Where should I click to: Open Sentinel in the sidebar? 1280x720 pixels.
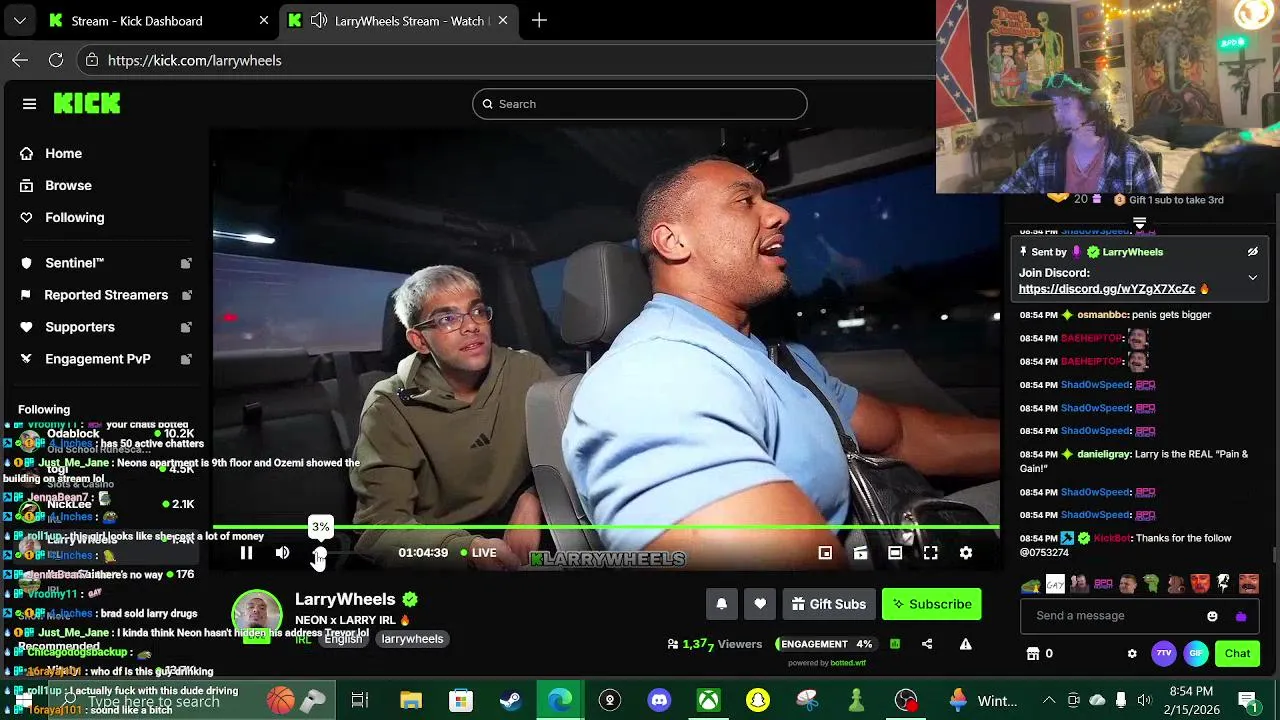coord(74,263)
